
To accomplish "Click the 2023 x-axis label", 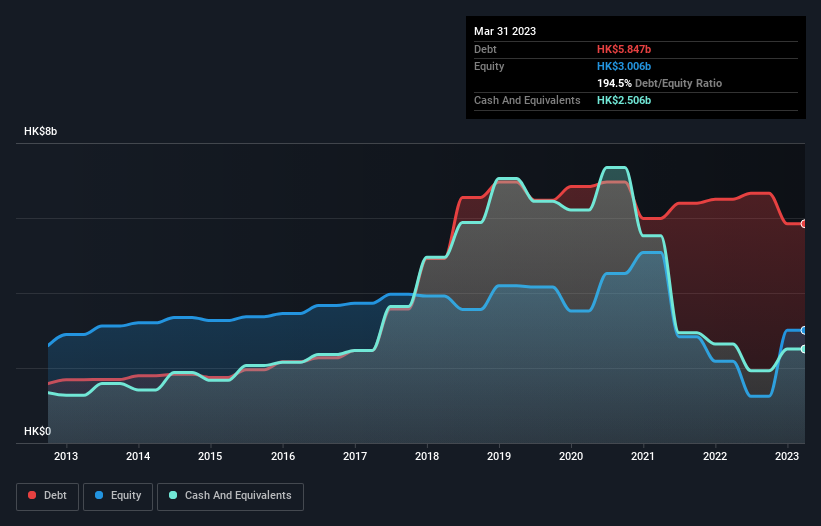I will [787, 456].
